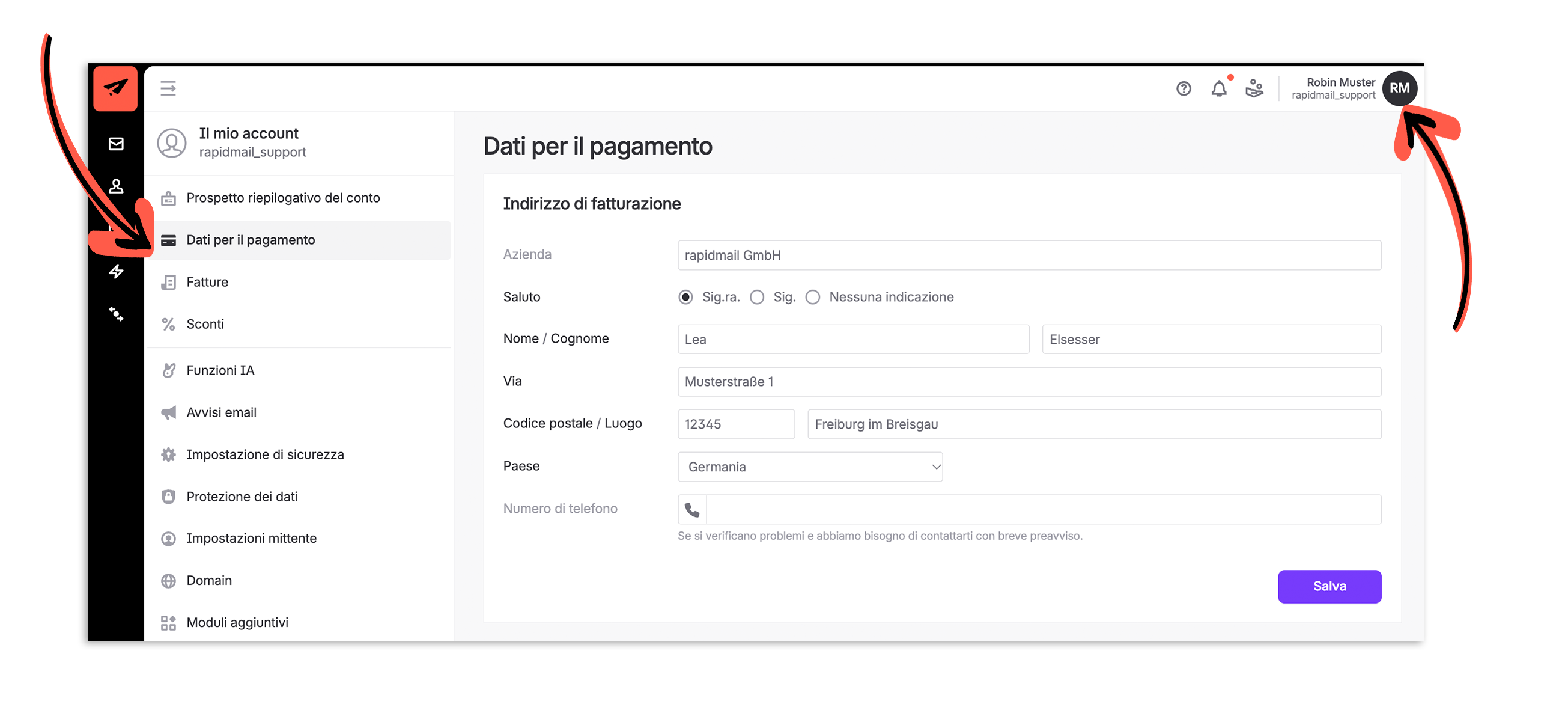Select the Sig. salutation radio button

pyautogui.click(x=756, y=297)
